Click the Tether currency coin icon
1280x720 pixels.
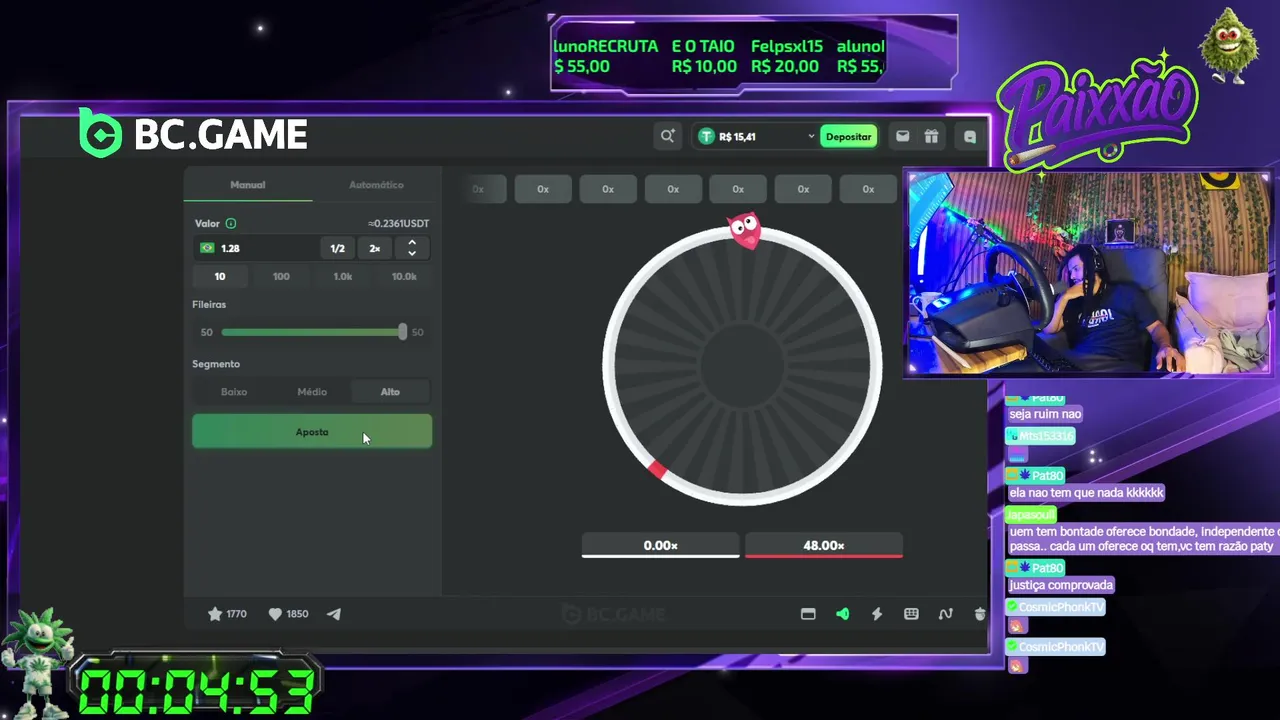[x=706, y=136]
